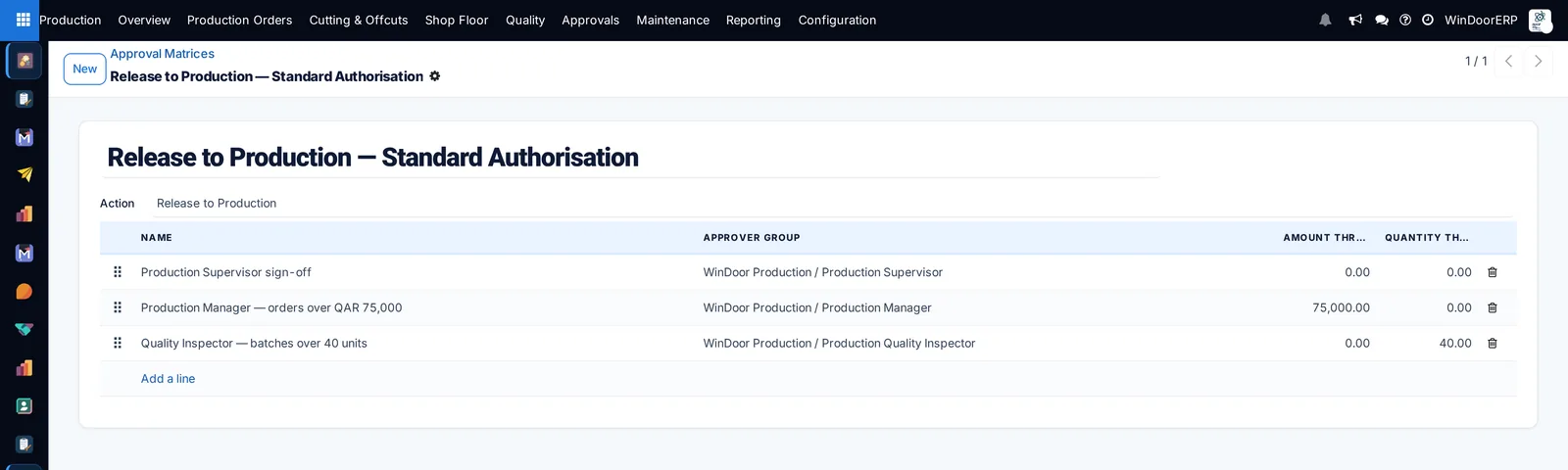Click the gear icon next to the record title

(435, 76)
